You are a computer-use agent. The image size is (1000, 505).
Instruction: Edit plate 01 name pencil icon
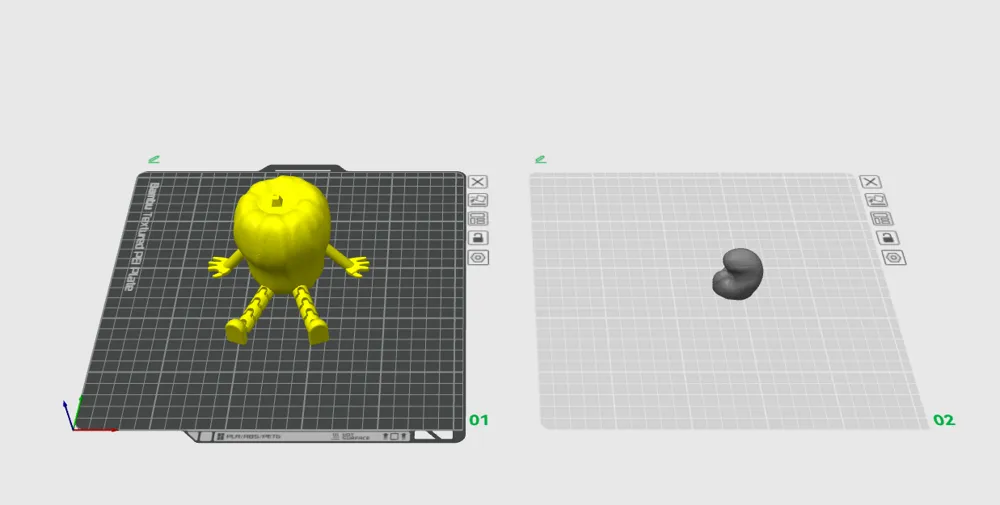point(154,159)
